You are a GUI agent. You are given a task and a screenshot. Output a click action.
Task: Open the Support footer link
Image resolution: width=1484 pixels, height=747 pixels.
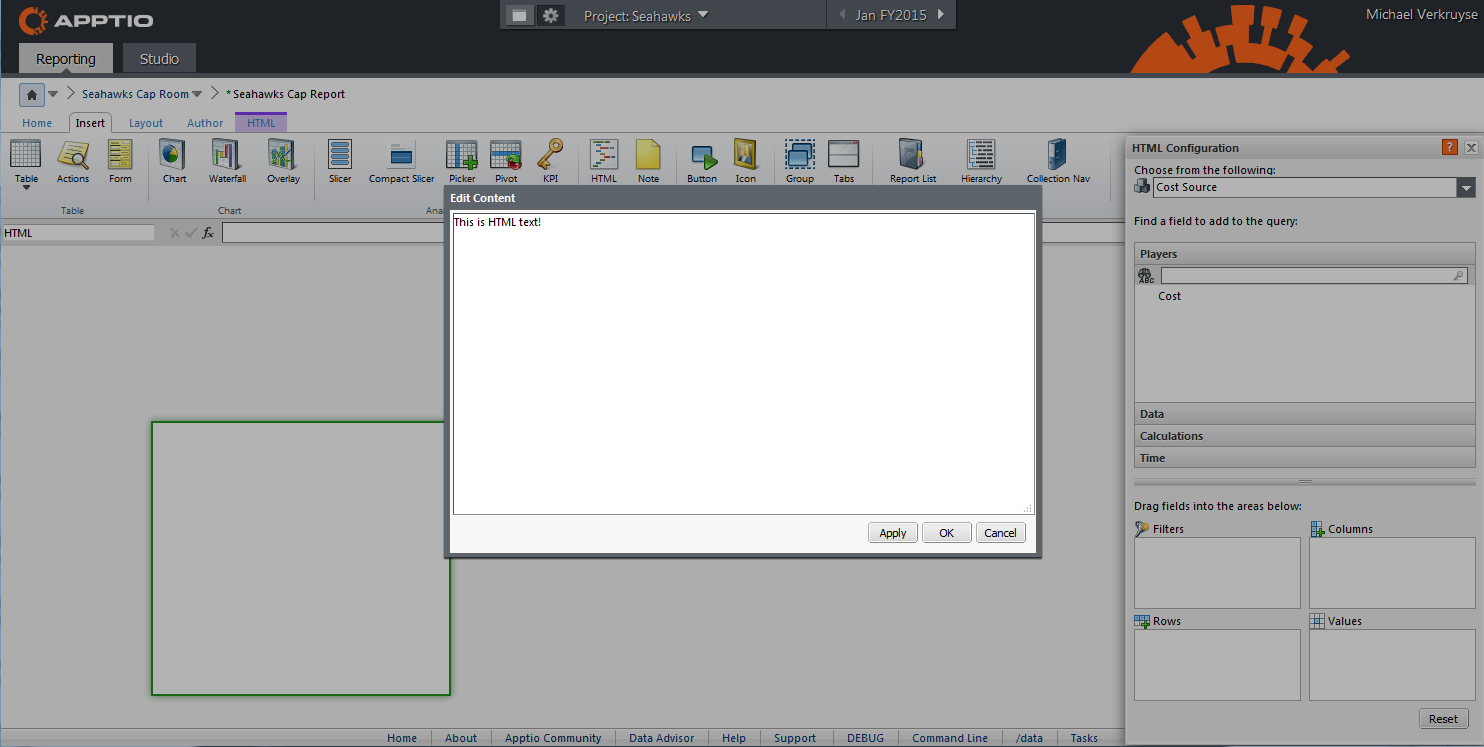point(795,738)
